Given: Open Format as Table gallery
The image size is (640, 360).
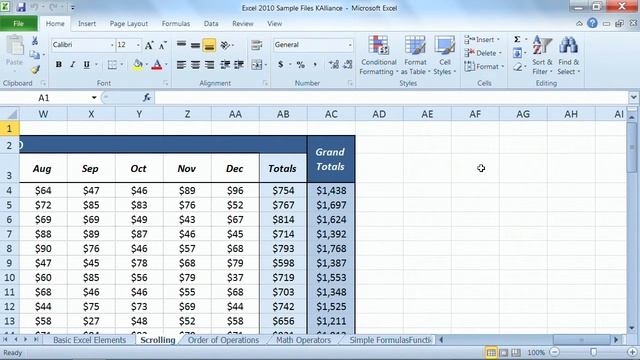Looking at the screenshot, I should click(415, 55).
